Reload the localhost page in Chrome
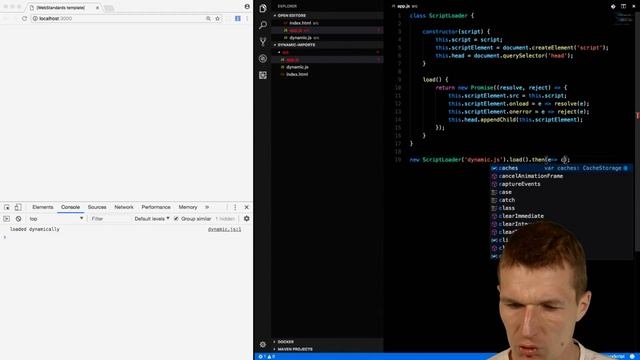Viewport: 640px width, 360px height. 24,18
